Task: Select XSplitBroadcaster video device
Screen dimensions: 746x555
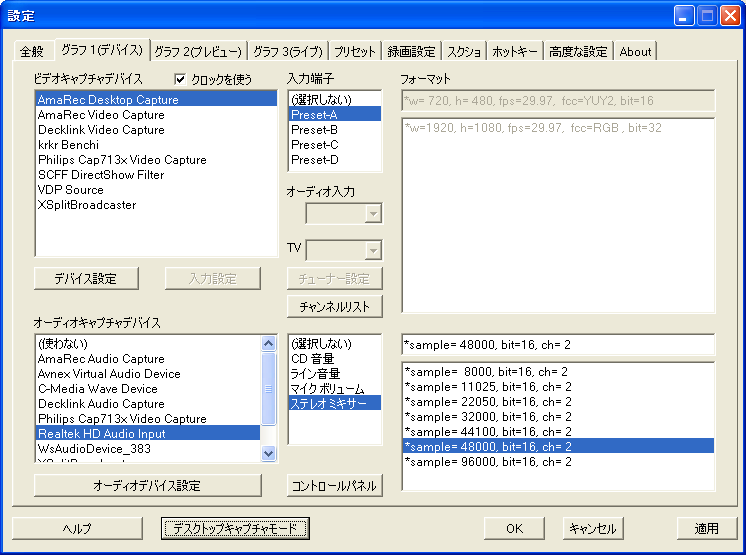Action: (x=157, y=205)
